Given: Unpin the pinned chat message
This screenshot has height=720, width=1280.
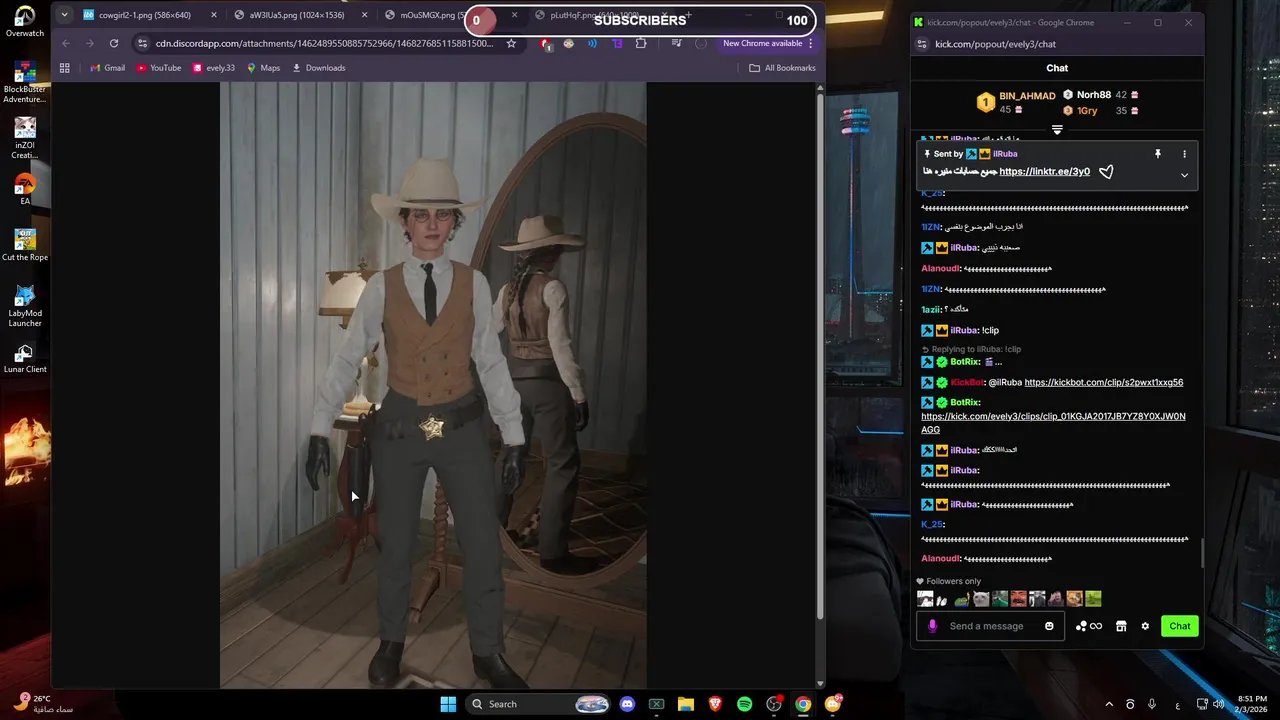Looking at the screenshot, I should pyautogui.click(x=1158, y=154).
